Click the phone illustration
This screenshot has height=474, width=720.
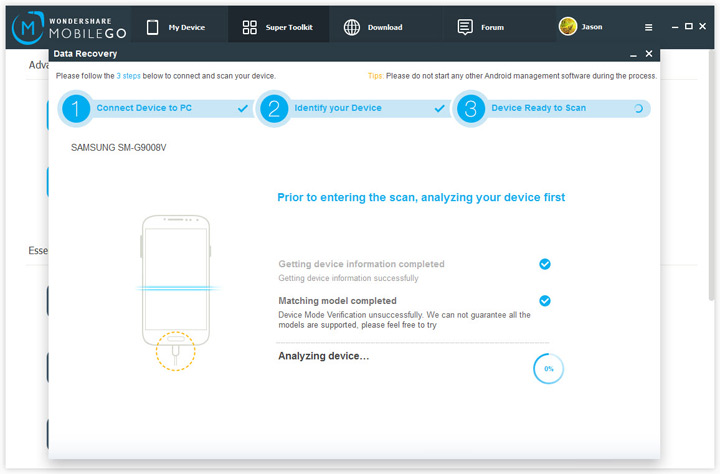[175, 281]
